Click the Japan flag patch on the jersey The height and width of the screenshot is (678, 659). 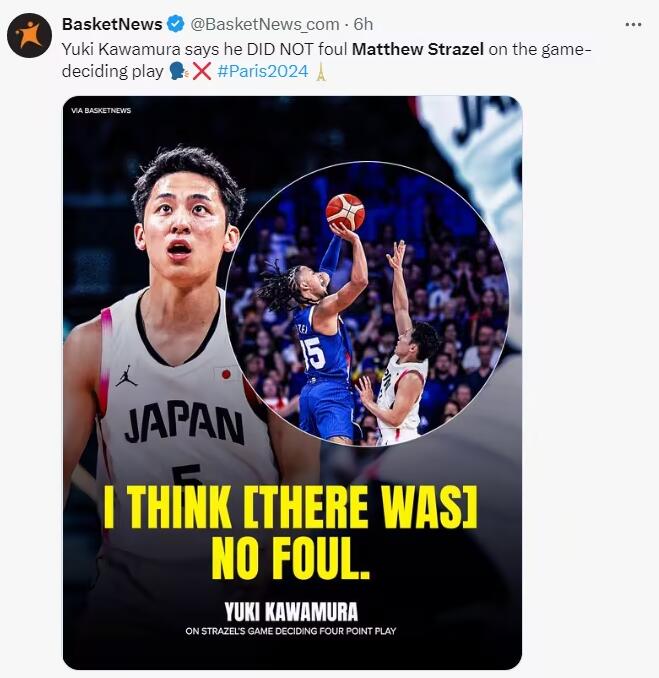coord(224,374)
